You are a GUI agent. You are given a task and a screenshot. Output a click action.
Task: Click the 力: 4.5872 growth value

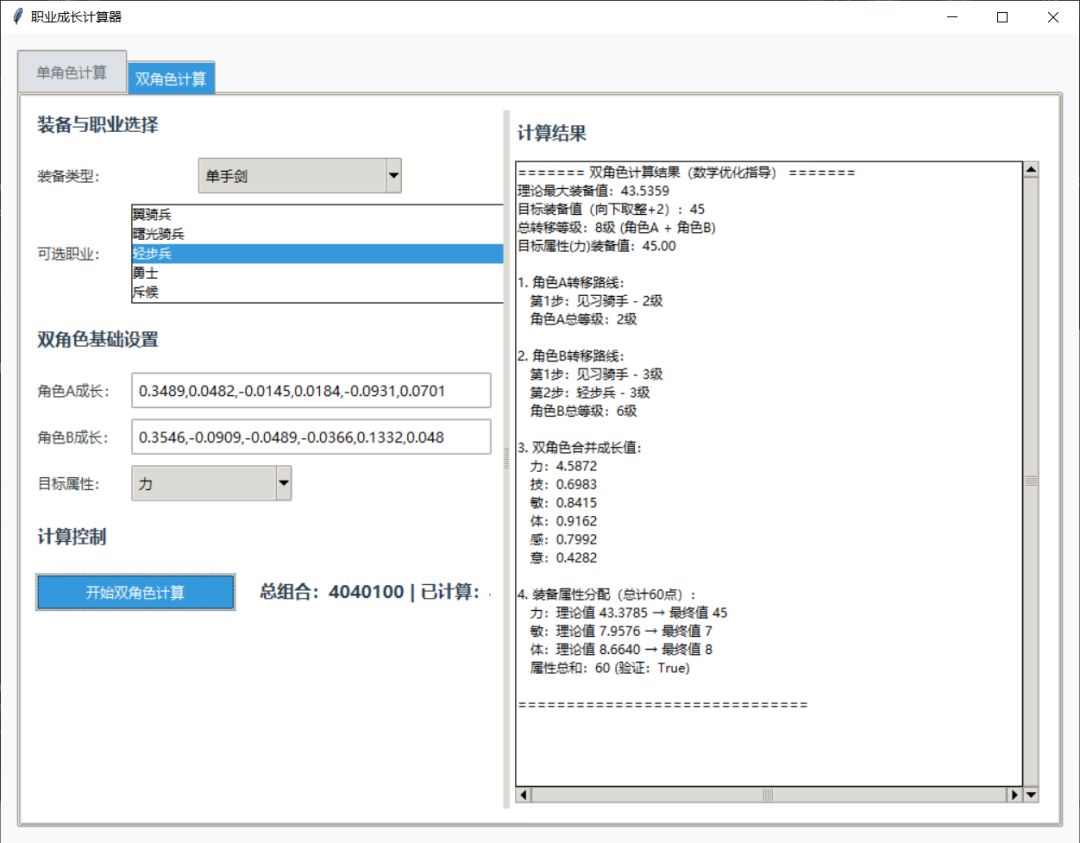tap(563, 466)
